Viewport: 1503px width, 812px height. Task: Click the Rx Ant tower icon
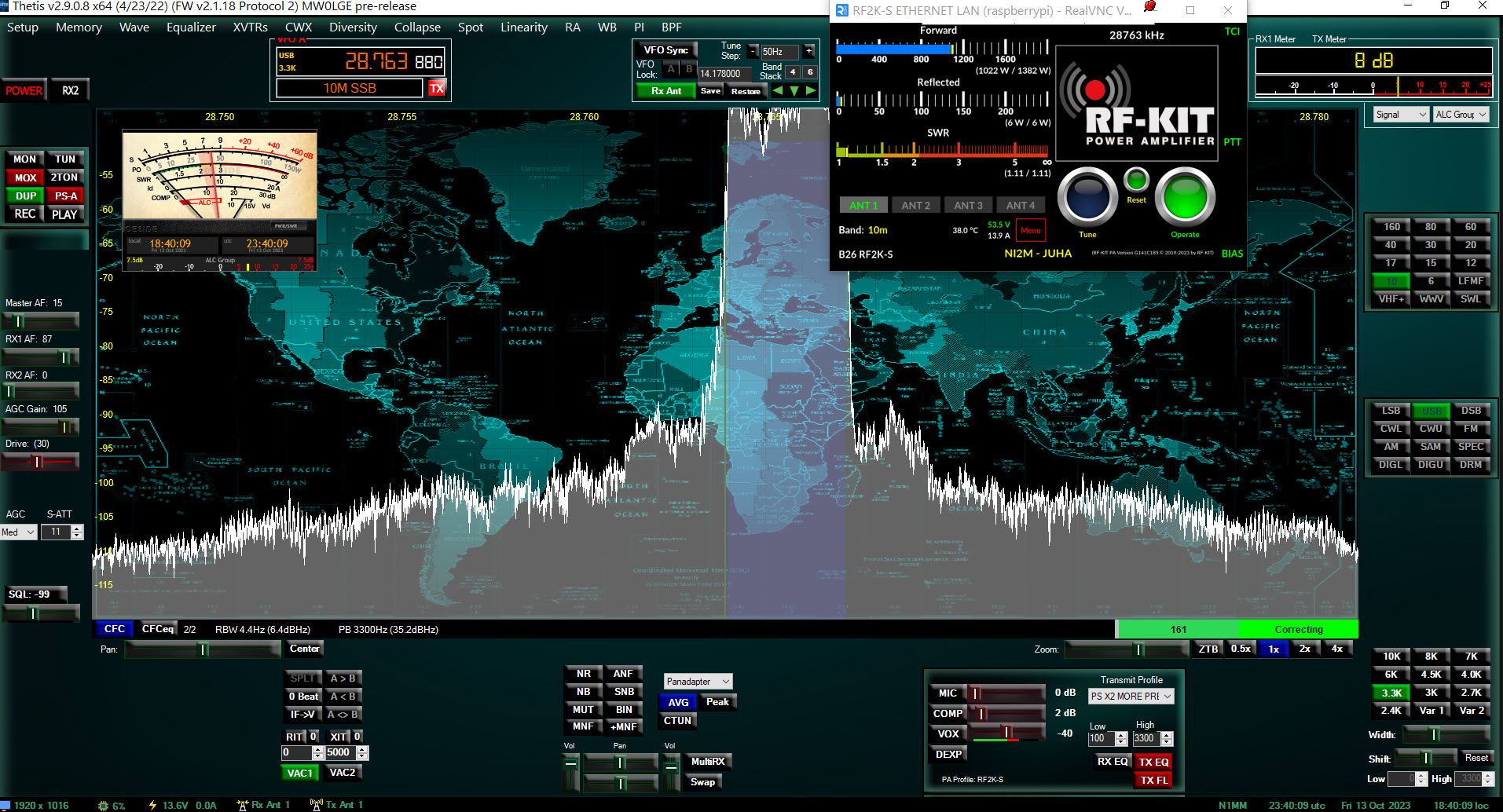pos(243,805)
